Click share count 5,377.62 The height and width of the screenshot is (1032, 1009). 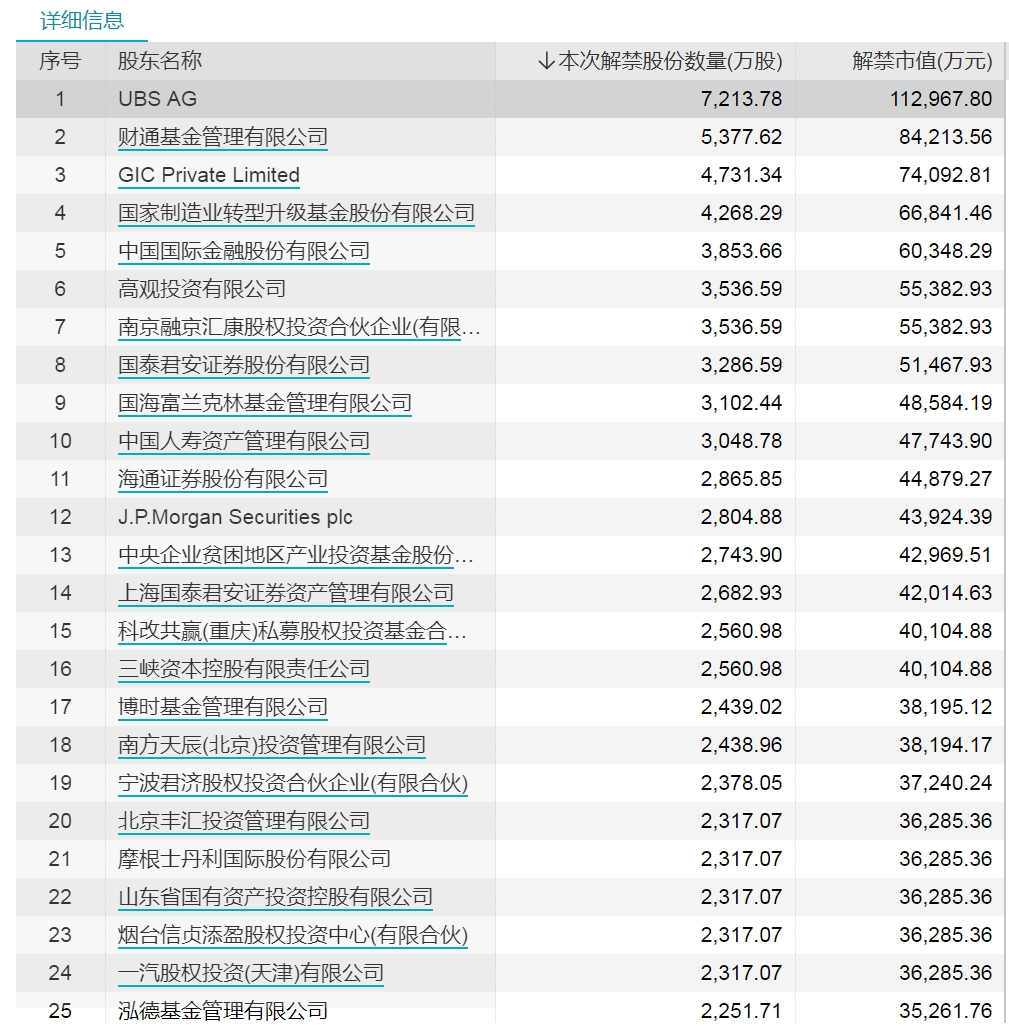tap(741, 137)
